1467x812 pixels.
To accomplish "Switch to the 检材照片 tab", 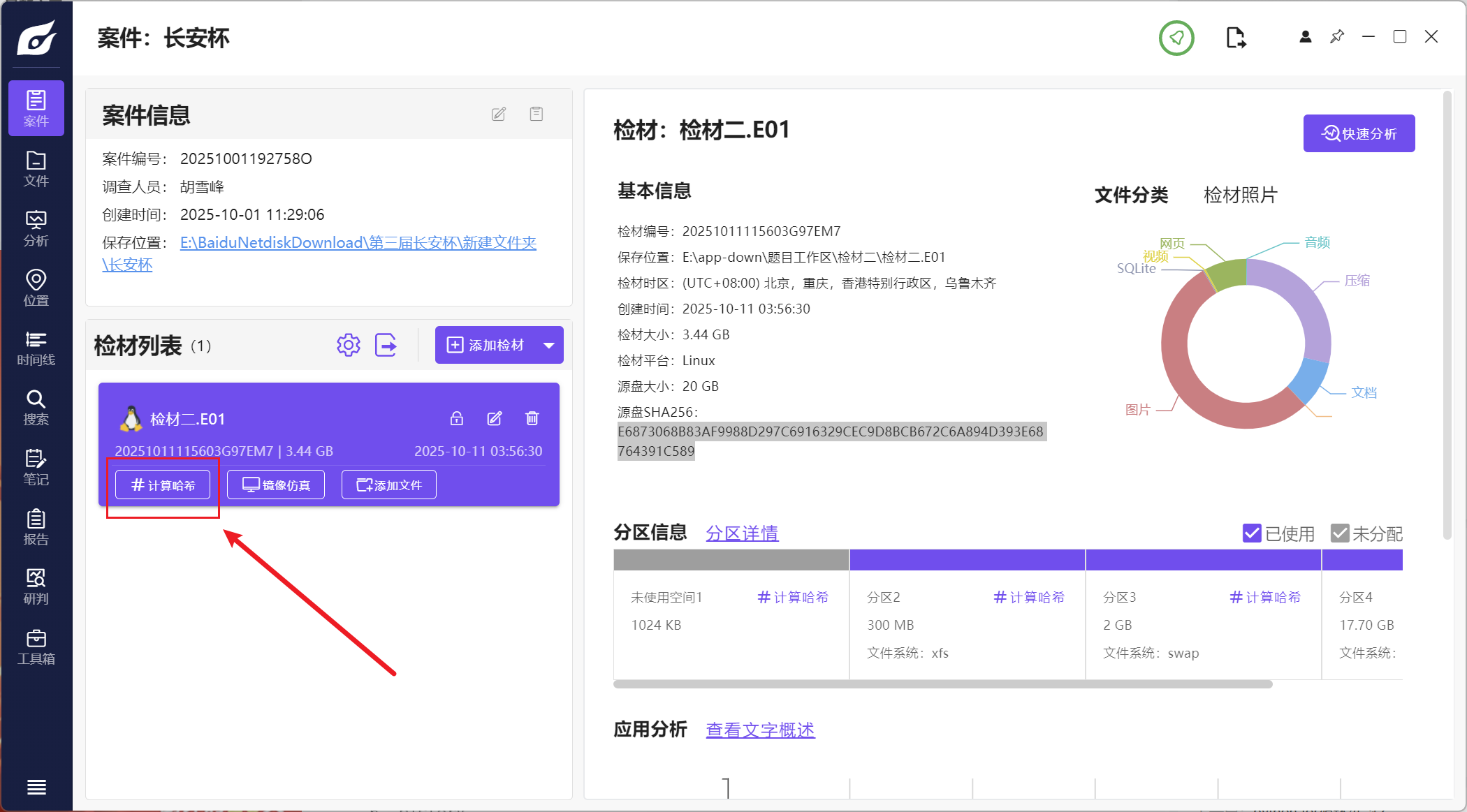I will coord(1240,195).
